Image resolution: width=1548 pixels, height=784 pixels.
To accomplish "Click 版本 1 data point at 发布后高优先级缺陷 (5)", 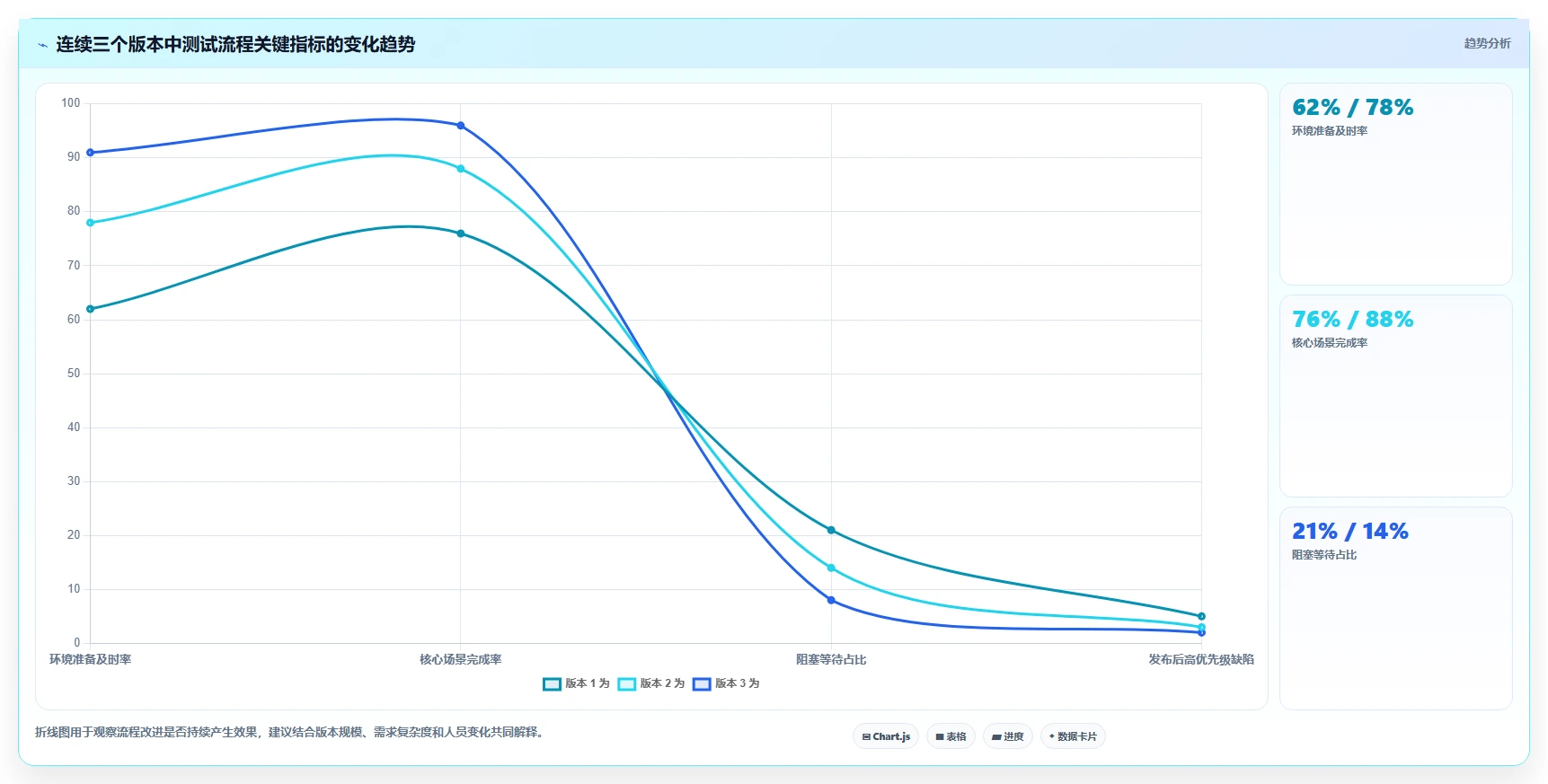I will click(x=1201, y=616).
